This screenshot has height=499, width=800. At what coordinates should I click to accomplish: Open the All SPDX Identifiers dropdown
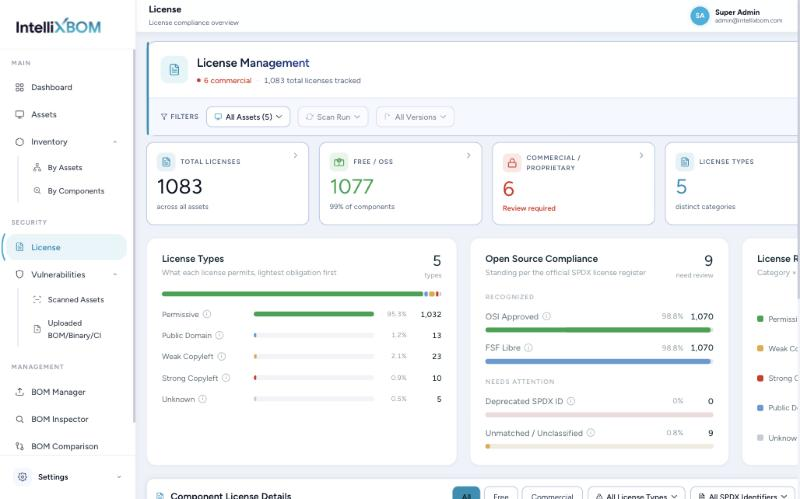click(744, 494)
